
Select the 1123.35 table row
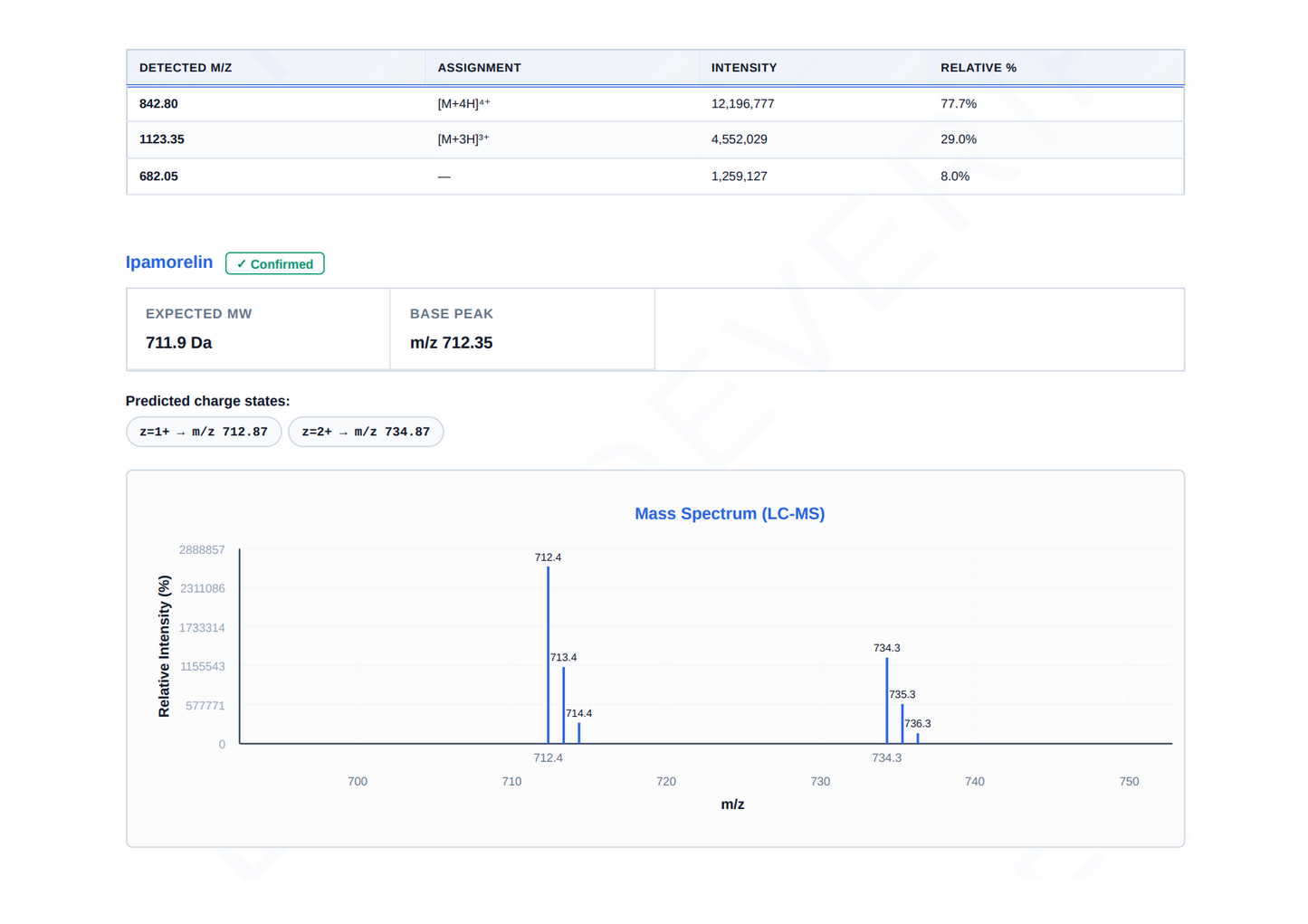[x=655, y=139]
